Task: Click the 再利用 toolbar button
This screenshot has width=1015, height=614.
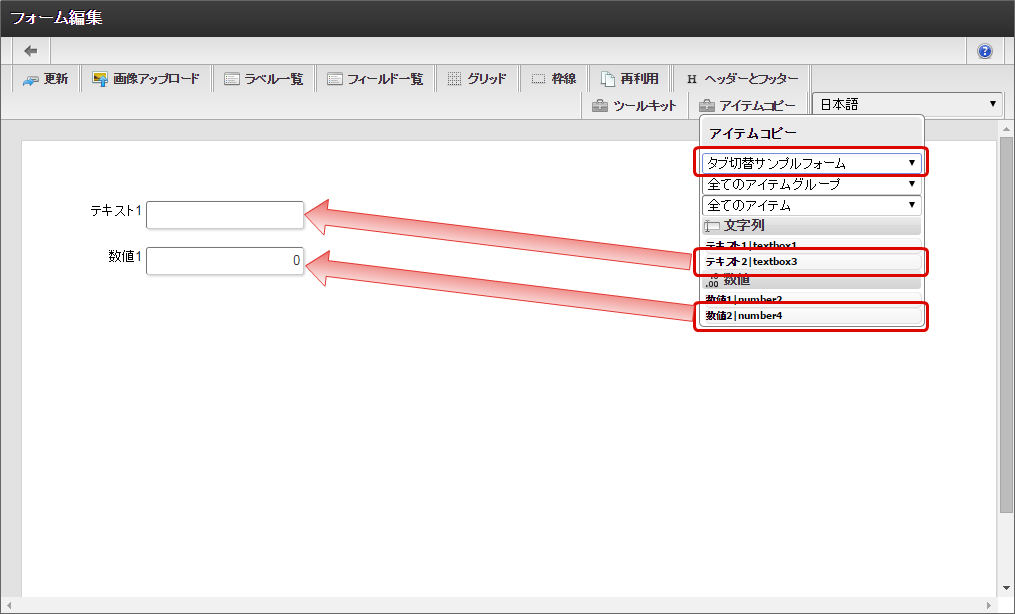Action: (630, 79)
